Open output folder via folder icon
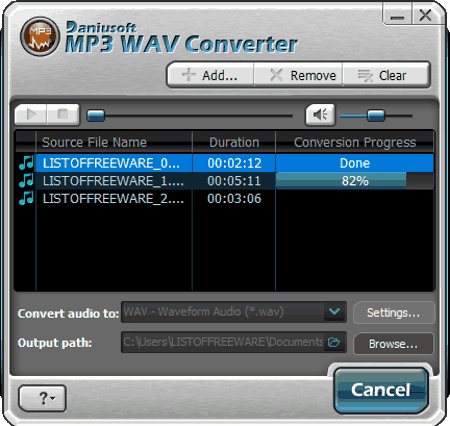Image resolution: width=450 pixels, height=426 pixels. 334,342
